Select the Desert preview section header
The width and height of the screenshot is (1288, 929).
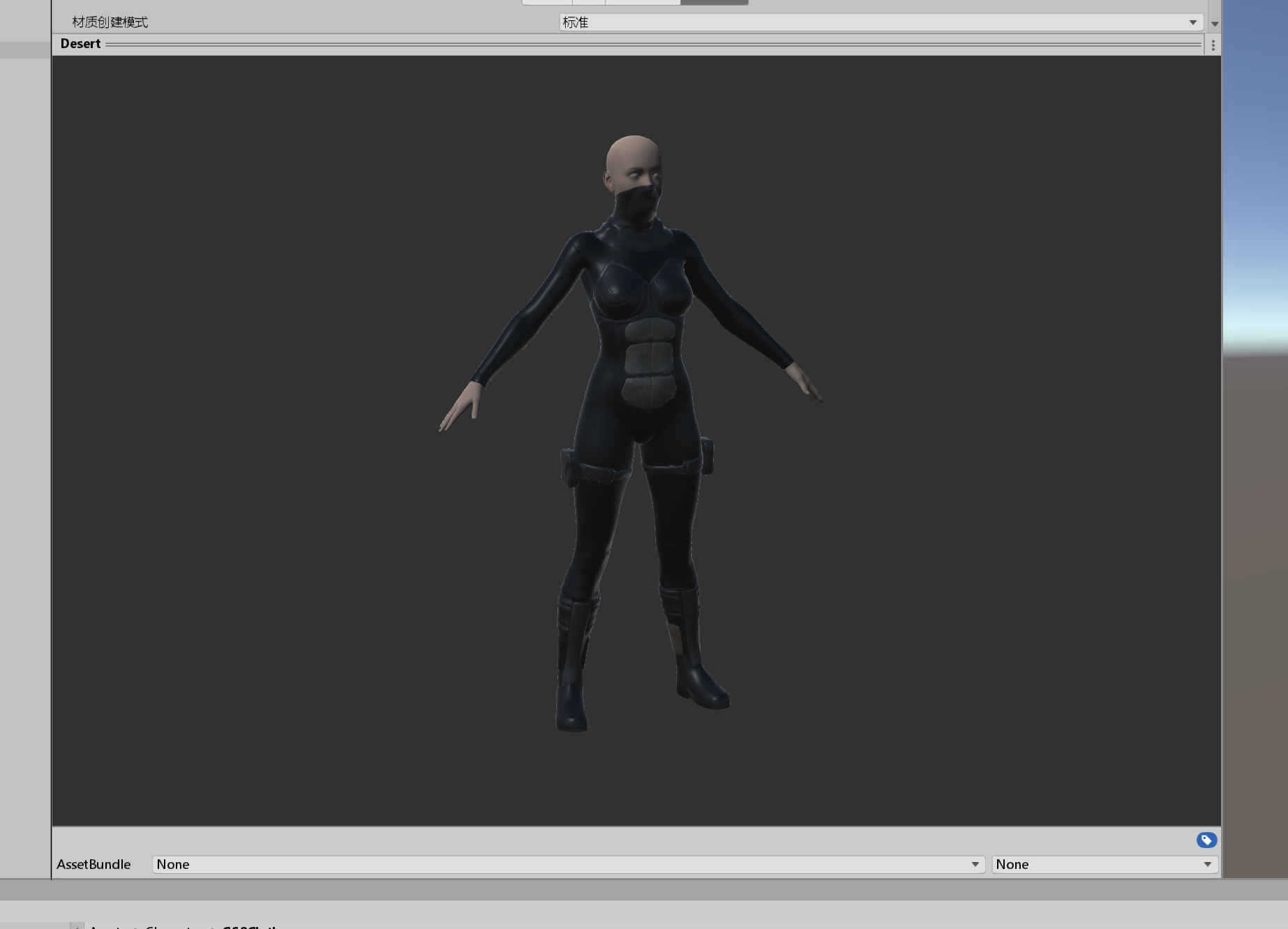pyautogui.click(x=80, y=43)
